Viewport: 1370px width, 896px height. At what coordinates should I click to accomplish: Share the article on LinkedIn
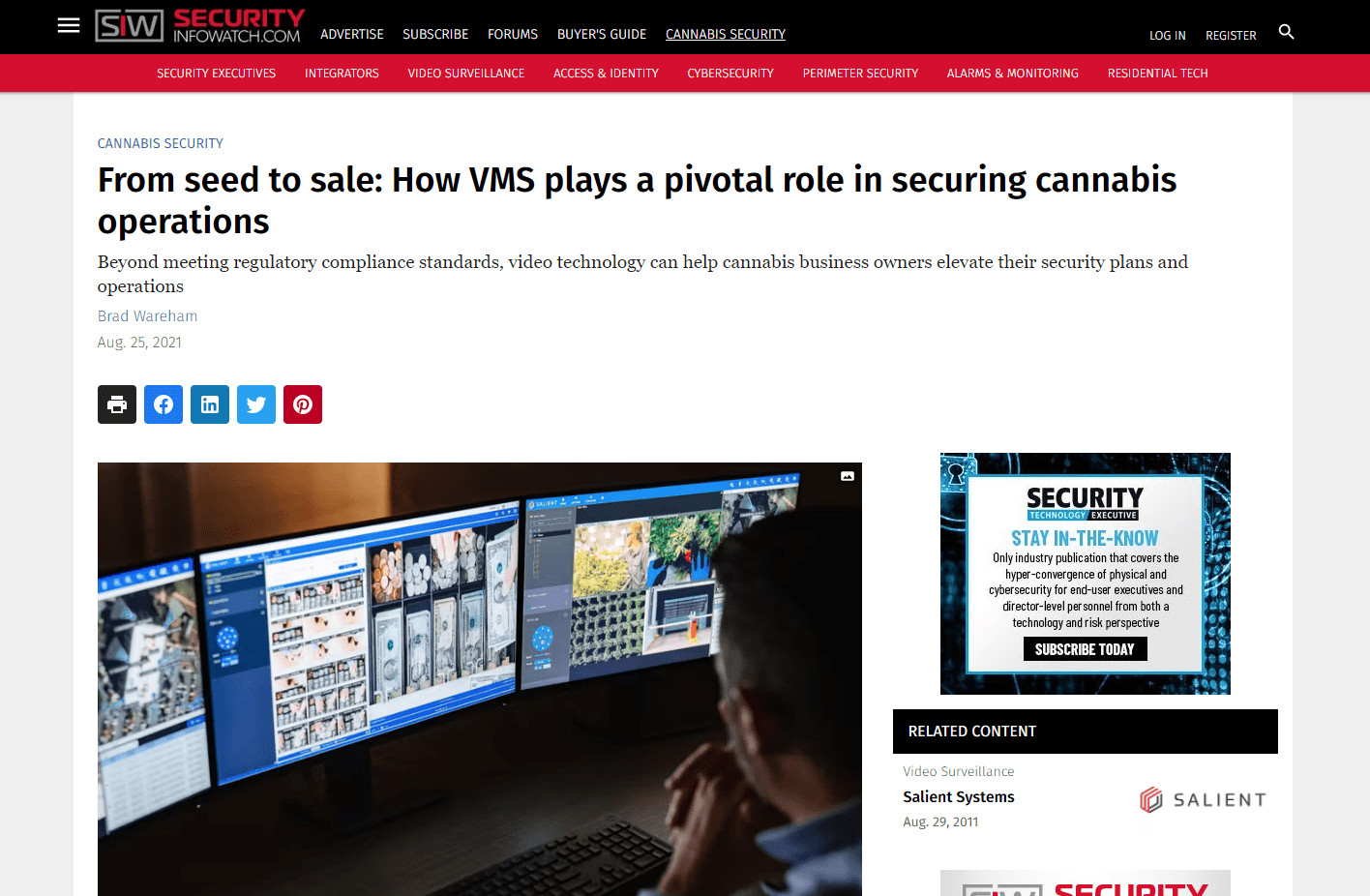tap(210, 404)
